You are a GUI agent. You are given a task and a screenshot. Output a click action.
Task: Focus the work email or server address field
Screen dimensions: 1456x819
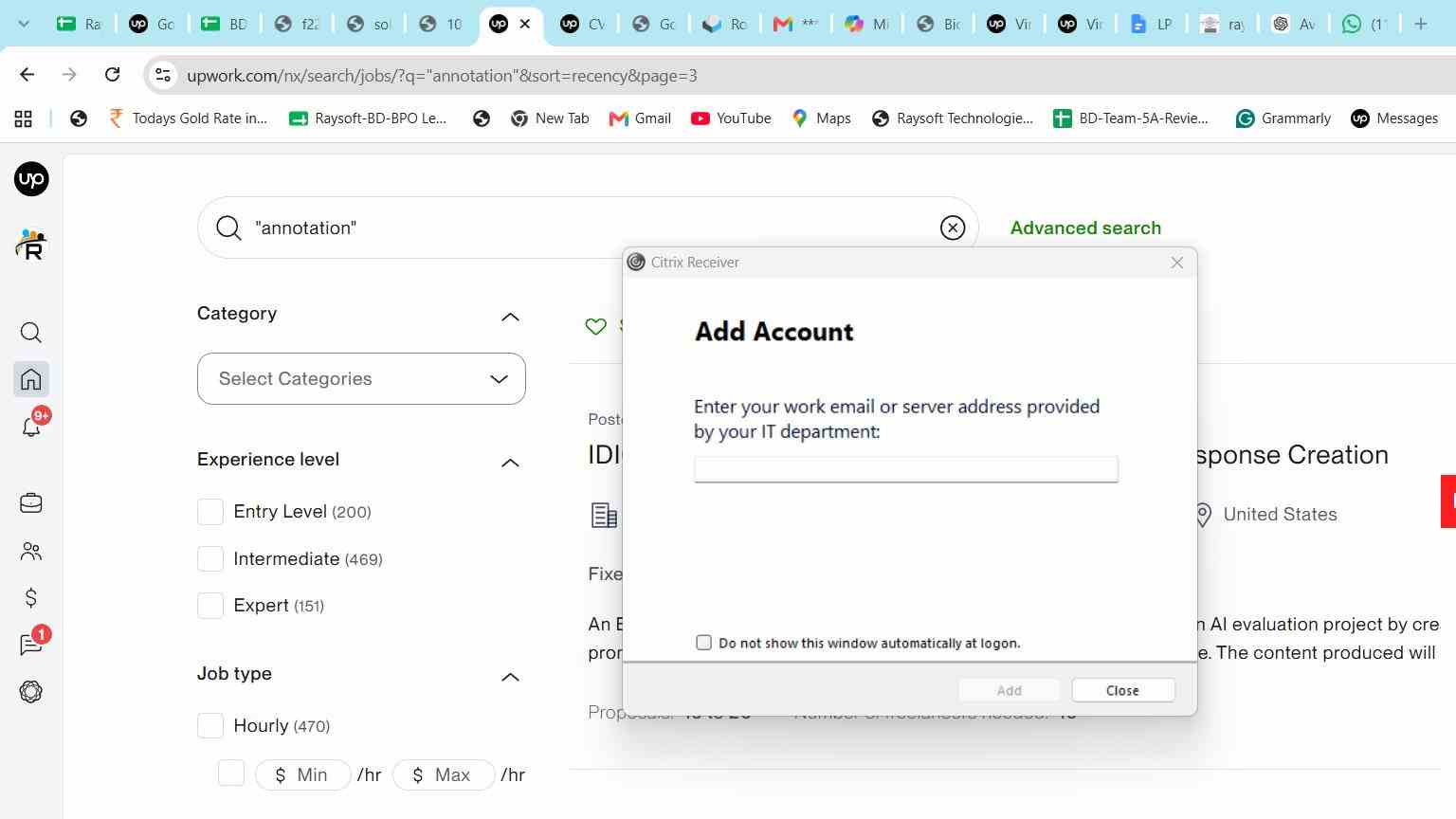pos(906,469)
